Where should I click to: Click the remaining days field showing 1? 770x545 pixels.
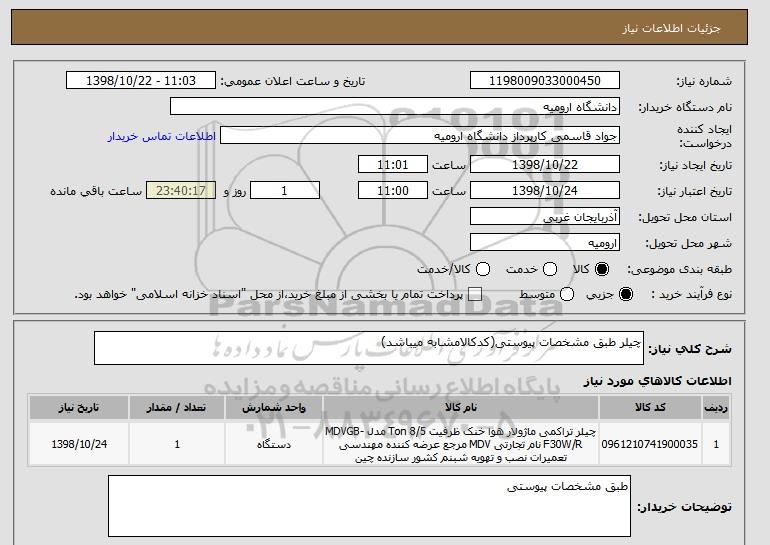pyautogui.click(x=285, y=190)
